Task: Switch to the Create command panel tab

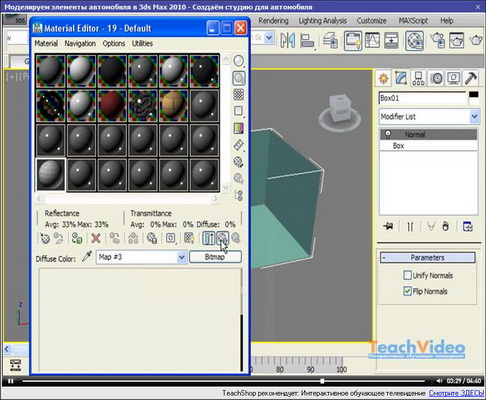Action: click(384, 79)
